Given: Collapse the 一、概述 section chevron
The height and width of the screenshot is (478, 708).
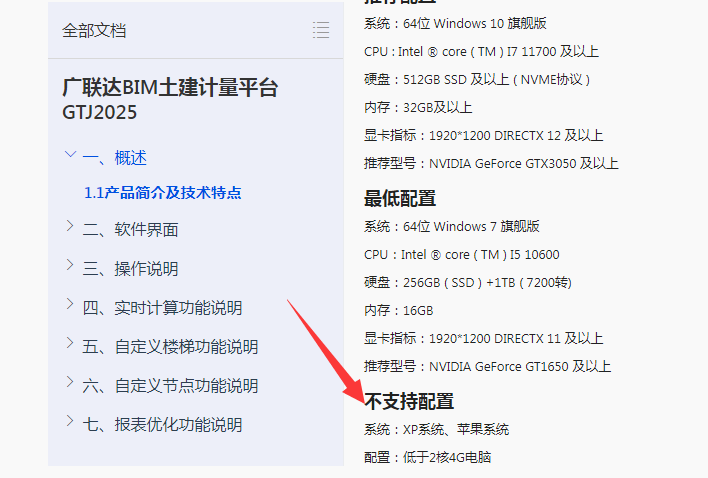Looking at the screenshot, I should coord(70,155).
